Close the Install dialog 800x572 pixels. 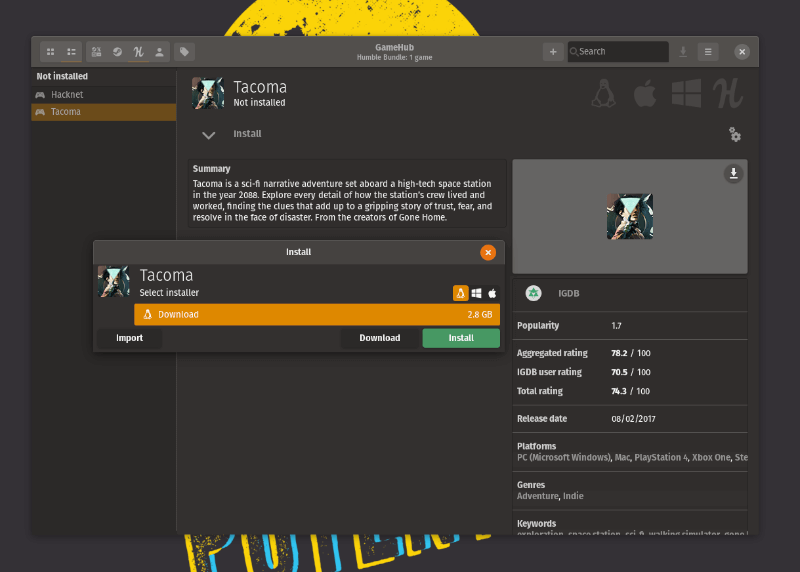point(488,252)
